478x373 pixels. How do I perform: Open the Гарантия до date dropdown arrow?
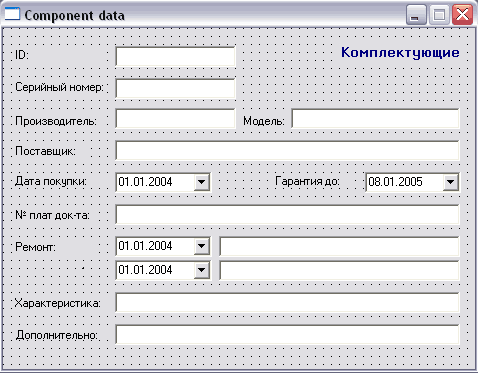pos(450,182)
